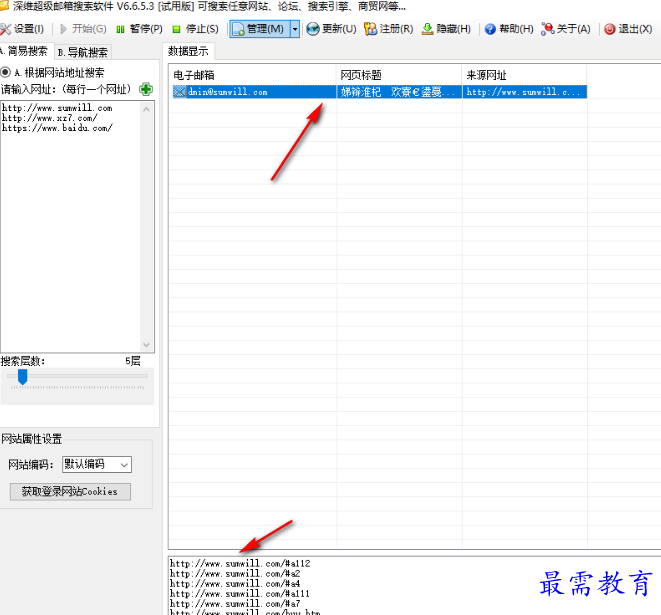Click the green plus add-URL icon

point(146,89)
